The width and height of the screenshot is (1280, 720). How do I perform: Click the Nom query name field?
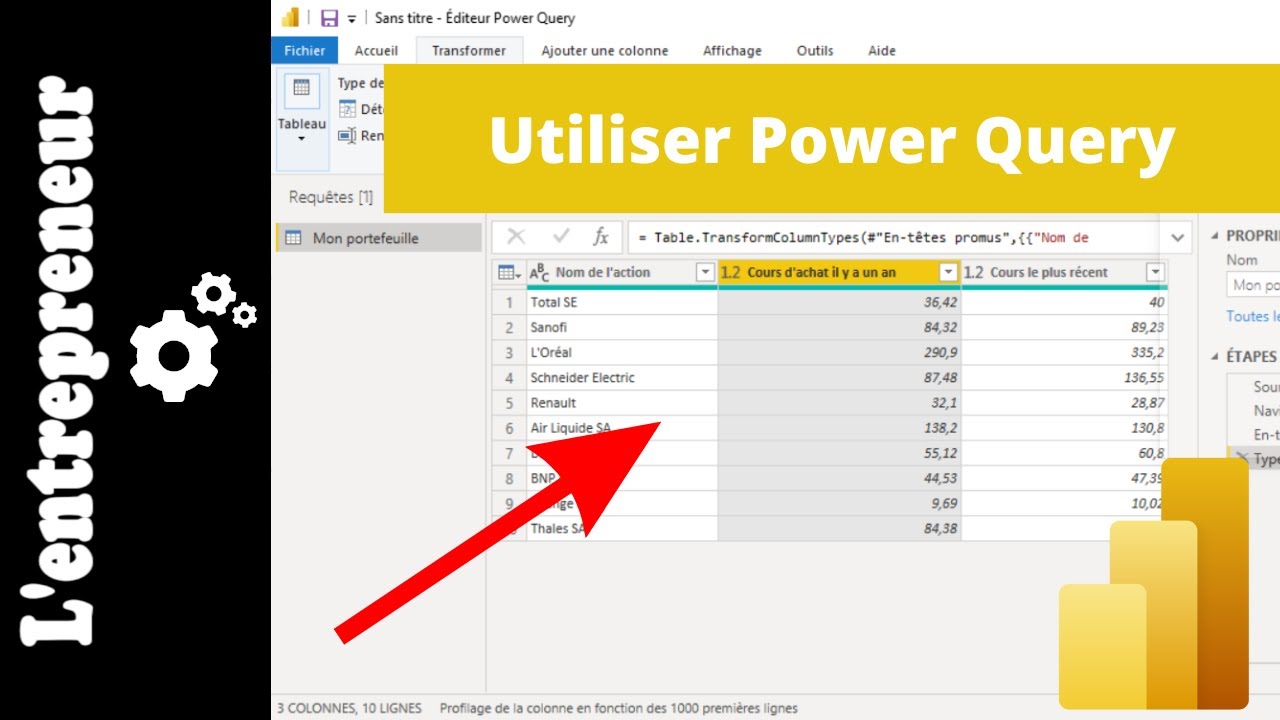point(1253,285)
